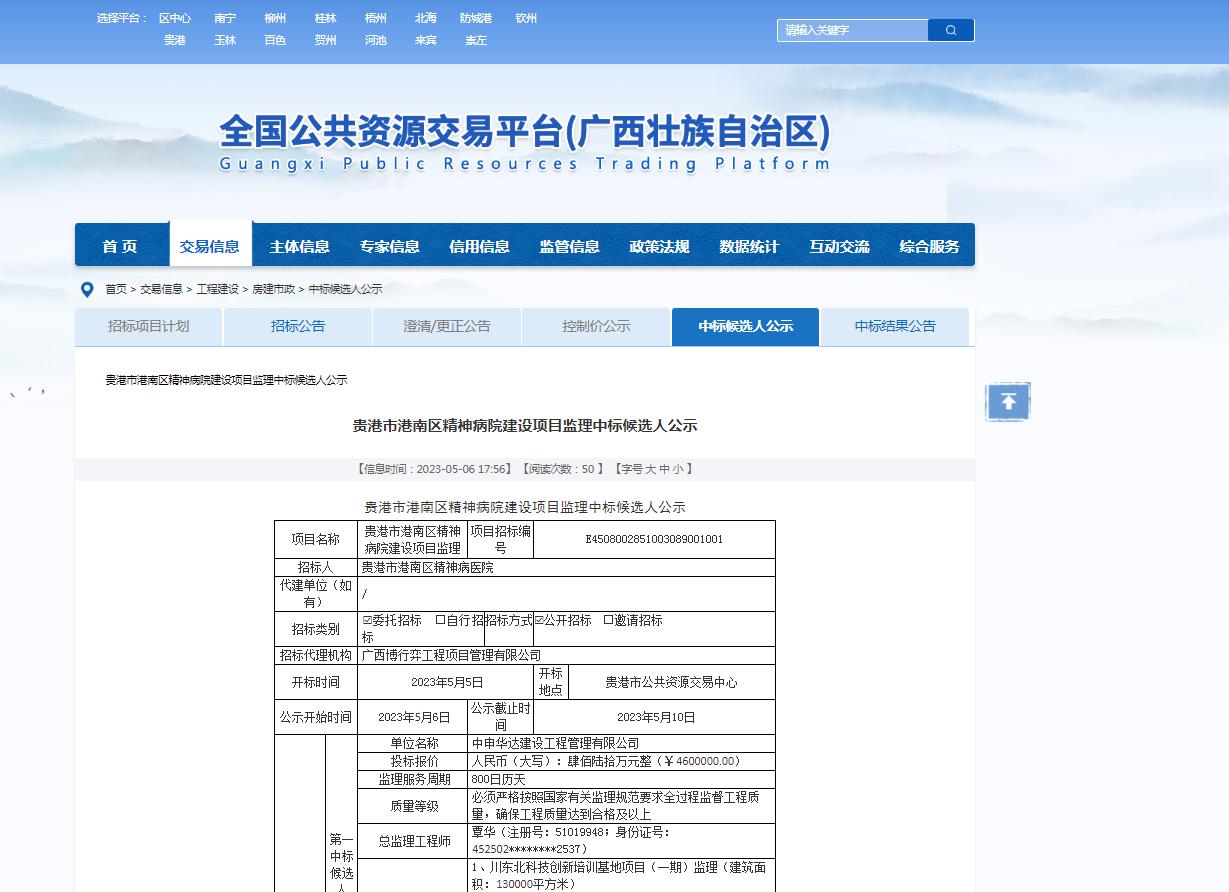
Task: Open the 主体信息 navigation menu
Action: pos(300,246)
